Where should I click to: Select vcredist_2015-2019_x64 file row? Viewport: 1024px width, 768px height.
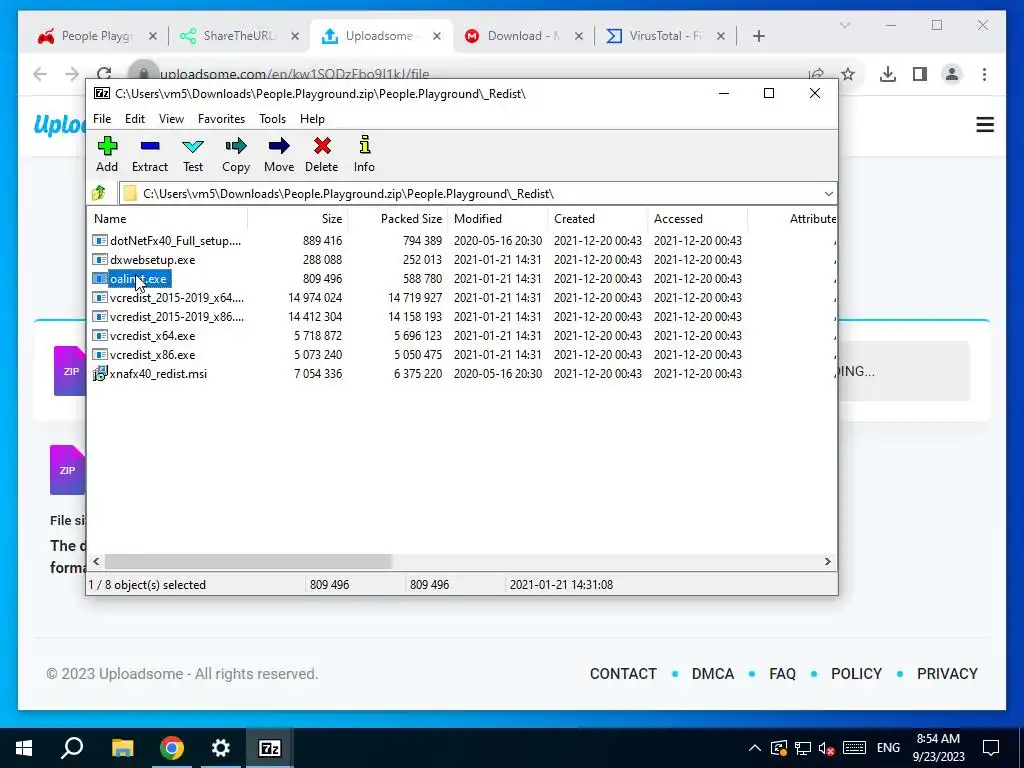(462, 298)
